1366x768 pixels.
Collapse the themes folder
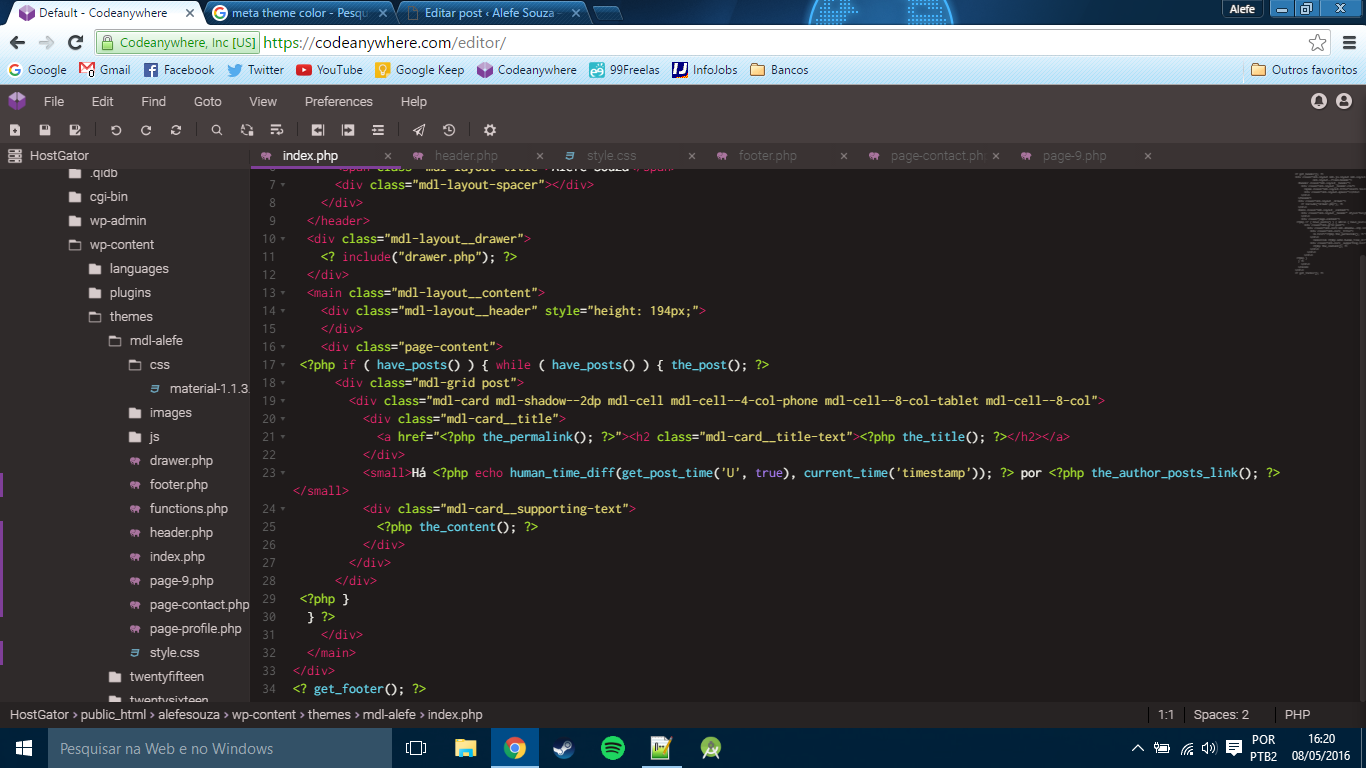[95, 317]
